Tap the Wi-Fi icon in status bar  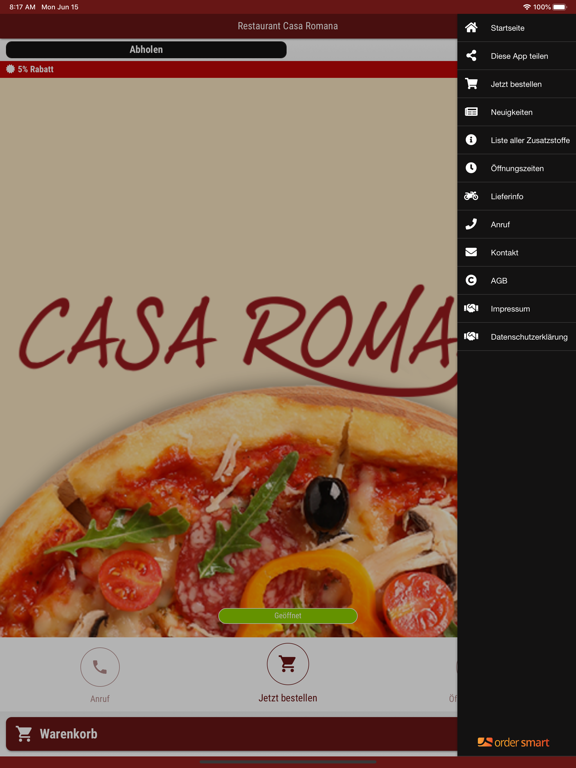pyautogui.click(x=527, y=7)
